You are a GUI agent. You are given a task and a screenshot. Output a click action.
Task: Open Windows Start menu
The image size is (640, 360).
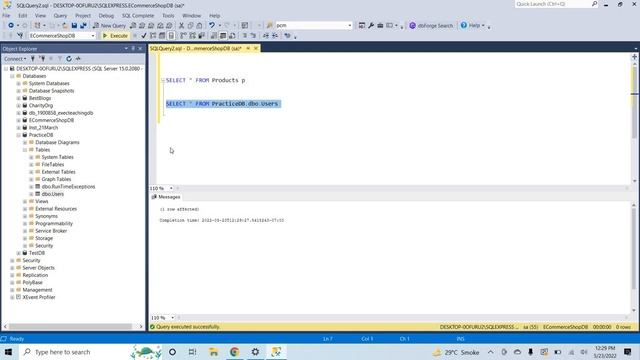pyautogui.click(x=8, y=352)
